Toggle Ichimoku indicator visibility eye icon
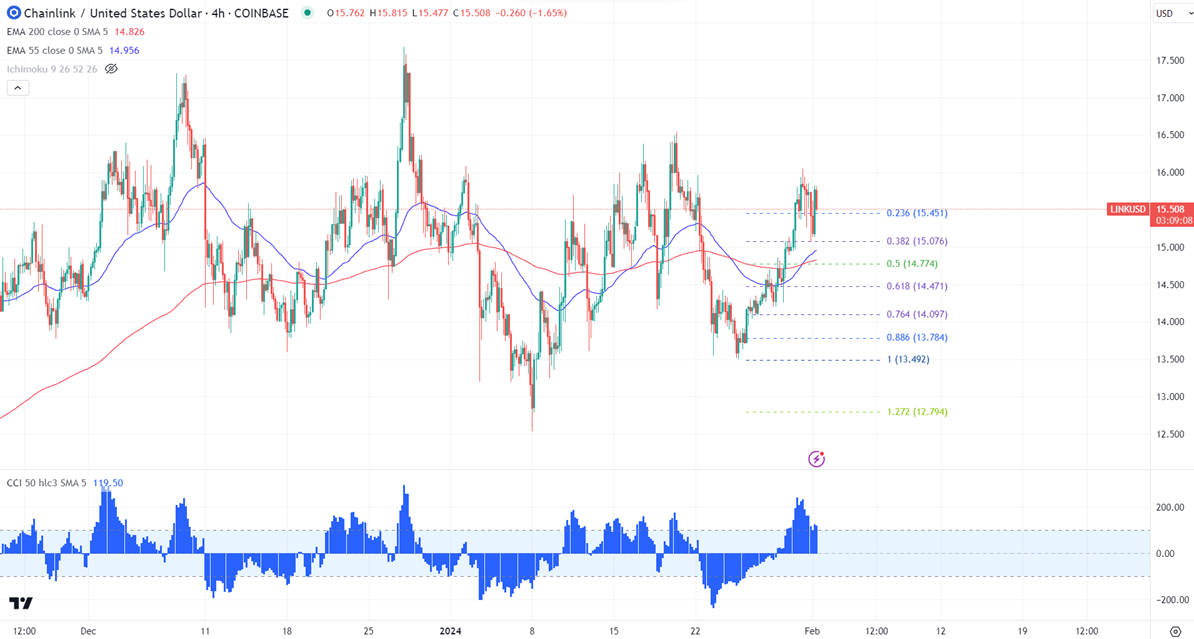 (x=111, y=69)
